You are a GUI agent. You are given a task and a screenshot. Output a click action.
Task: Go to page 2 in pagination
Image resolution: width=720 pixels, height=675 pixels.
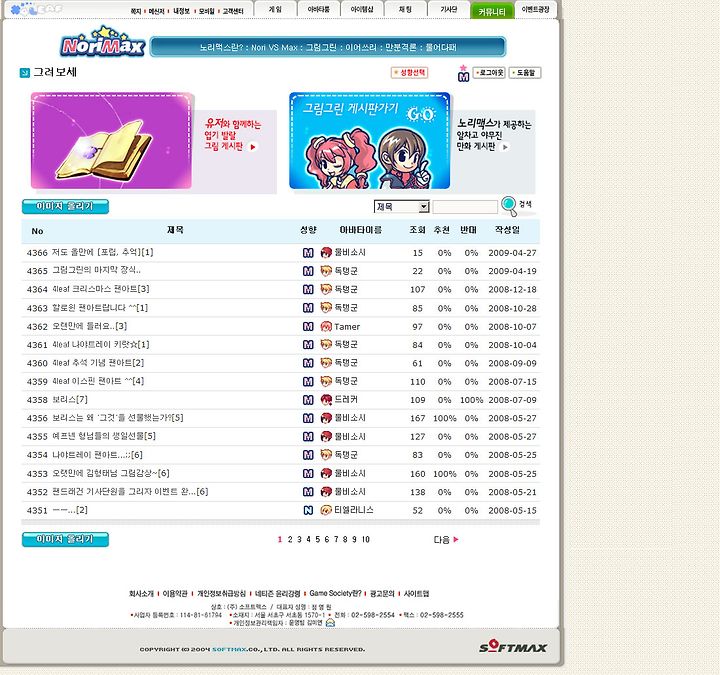pyautogui.click(x=290, y=540)
